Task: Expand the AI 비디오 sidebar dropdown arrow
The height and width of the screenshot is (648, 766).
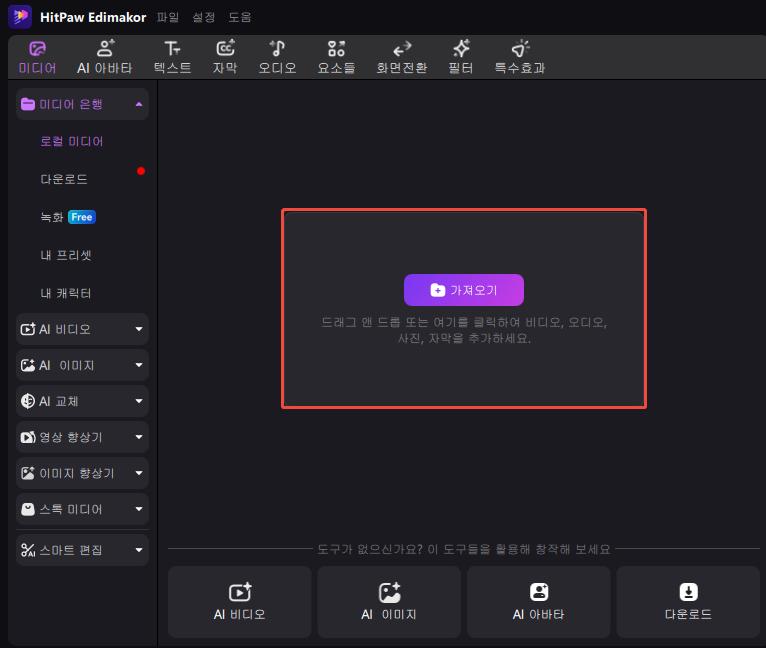Action: click(139, 329)
